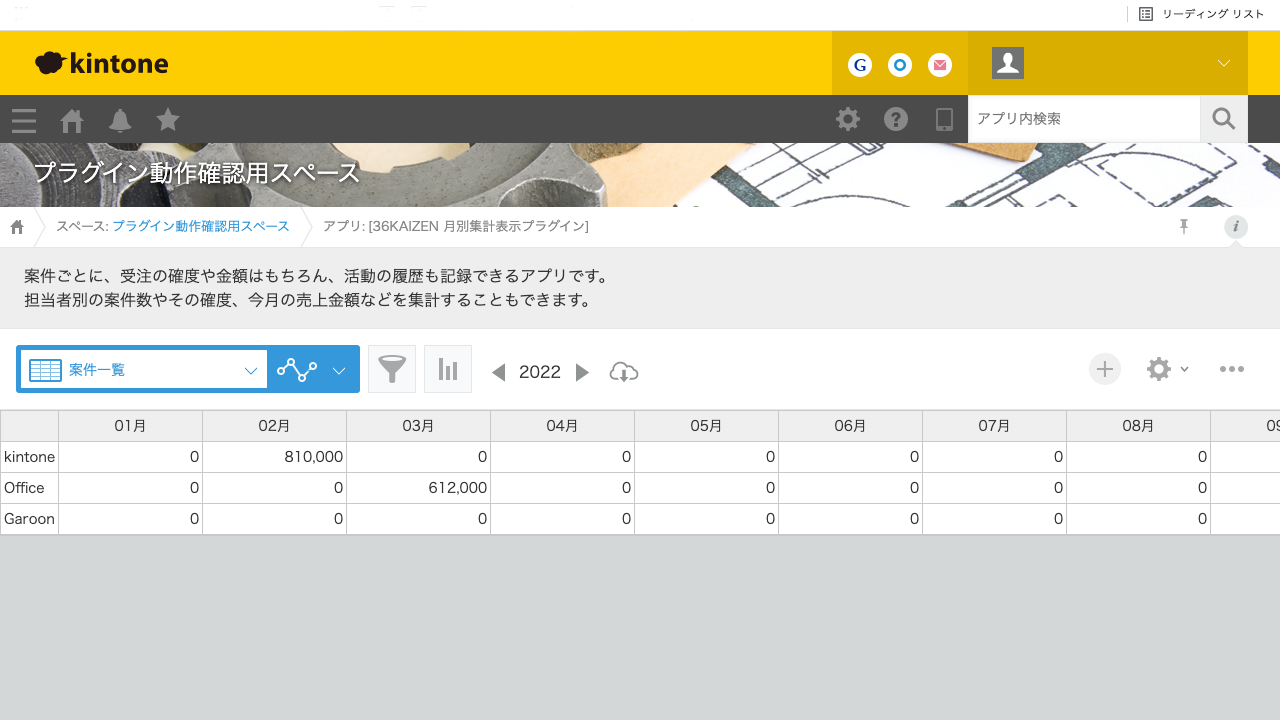The image size is (1280, 720).
Task: Click the 07月 column header
Action: 995,426
